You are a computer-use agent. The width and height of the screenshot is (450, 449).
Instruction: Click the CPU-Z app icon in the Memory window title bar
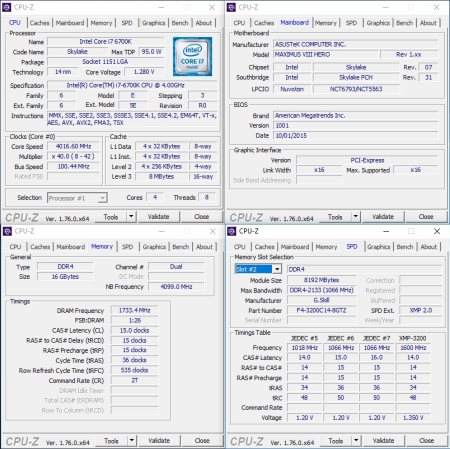[7, 231]
